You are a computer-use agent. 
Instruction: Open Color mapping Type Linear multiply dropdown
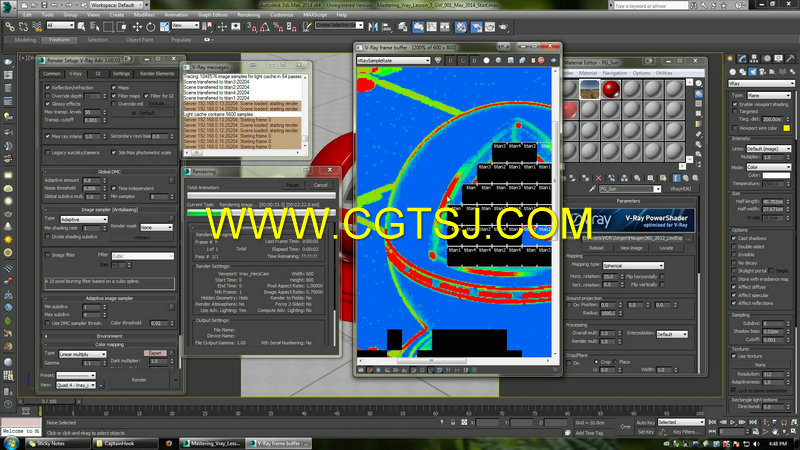coord(82,354)
